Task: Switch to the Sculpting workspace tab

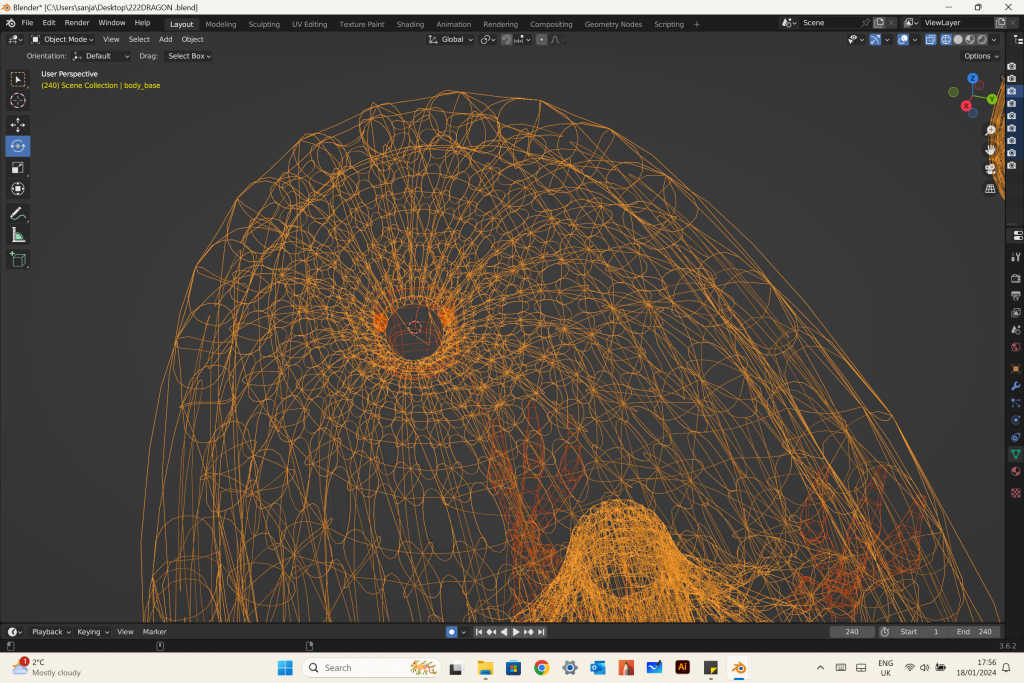Action: point(264,24)
